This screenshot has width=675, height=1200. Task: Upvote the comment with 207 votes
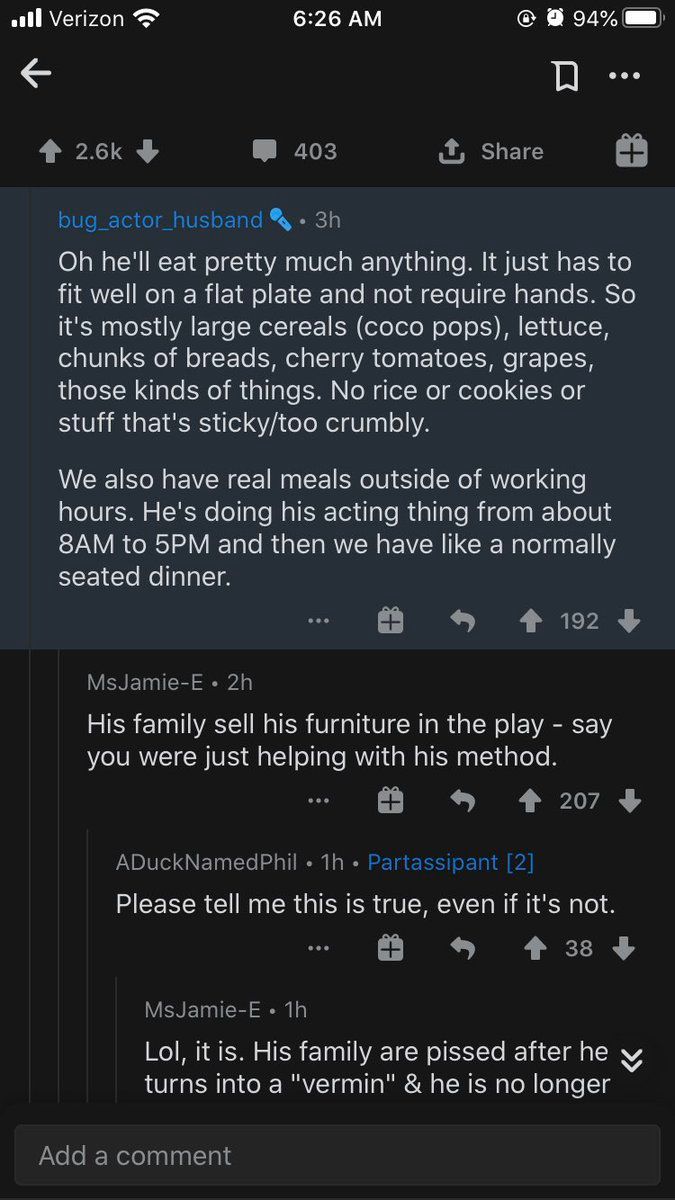pyautogui.click(x=531, y=800)
